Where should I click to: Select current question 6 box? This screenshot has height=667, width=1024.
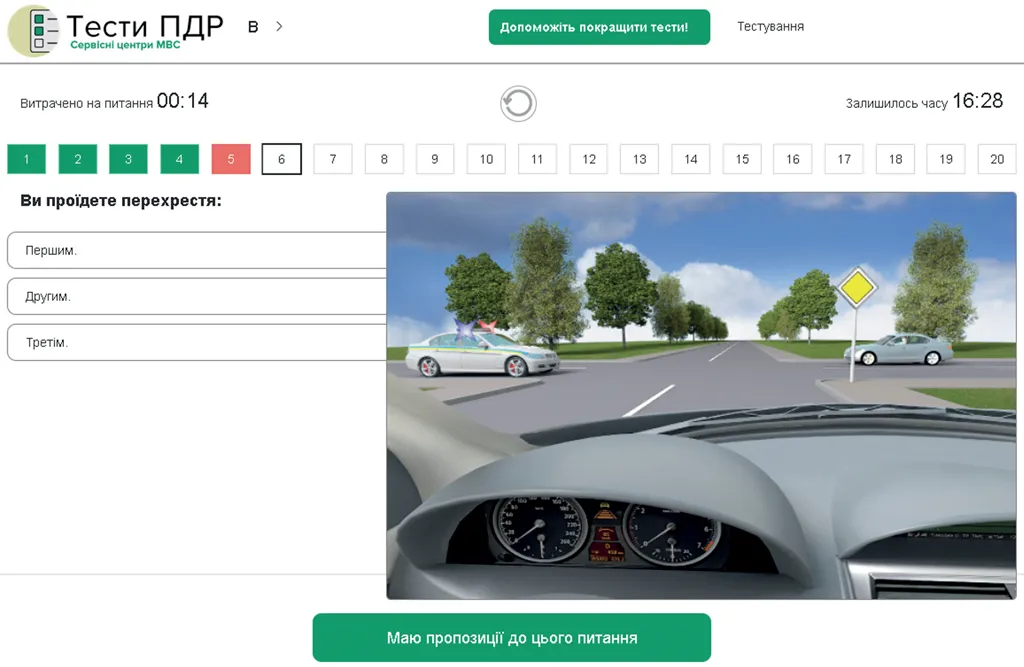click(x=282, y=159)
